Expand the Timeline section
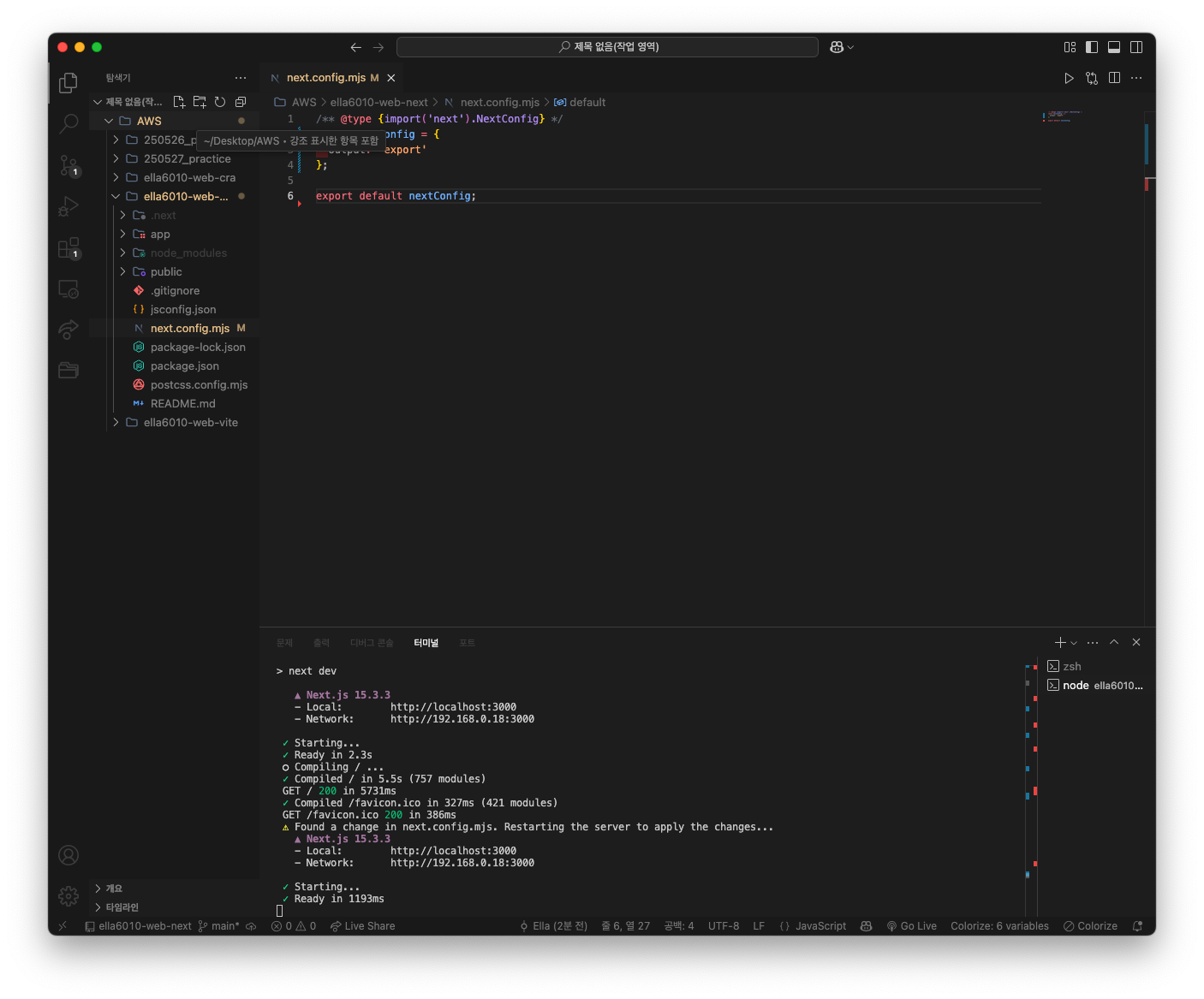Image resolution: width=1204 pixels, height=999 pixels. coord(174,907)
